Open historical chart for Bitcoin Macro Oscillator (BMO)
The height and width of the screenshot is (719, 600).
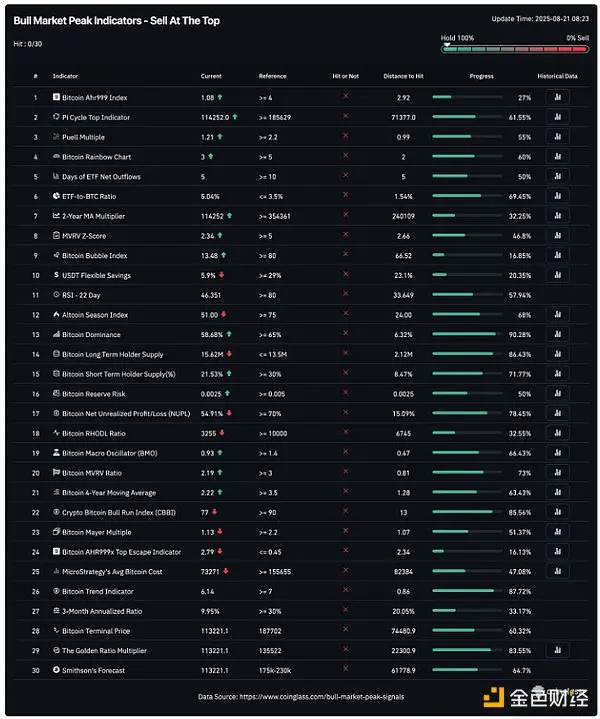[x=557, y=453]
